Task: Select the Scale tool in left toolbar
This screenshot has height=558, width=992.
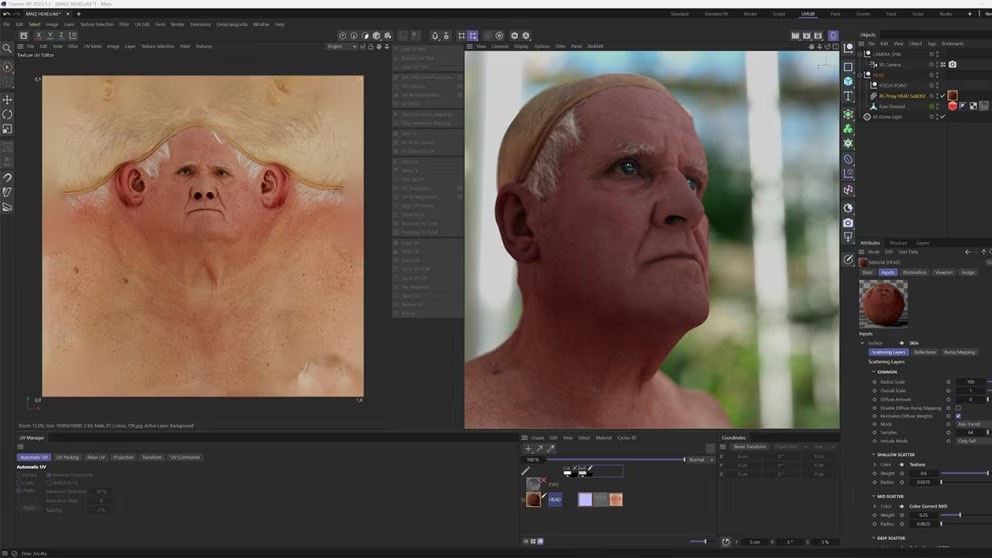Action: (x=7, y=129)
